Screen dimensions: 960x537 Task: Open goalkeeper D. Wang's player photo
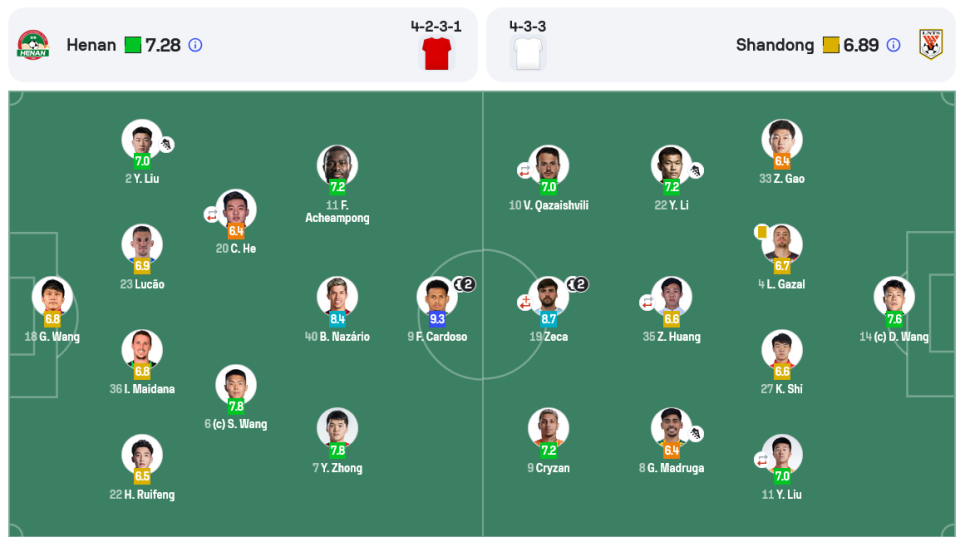click(x=894, y=296)
